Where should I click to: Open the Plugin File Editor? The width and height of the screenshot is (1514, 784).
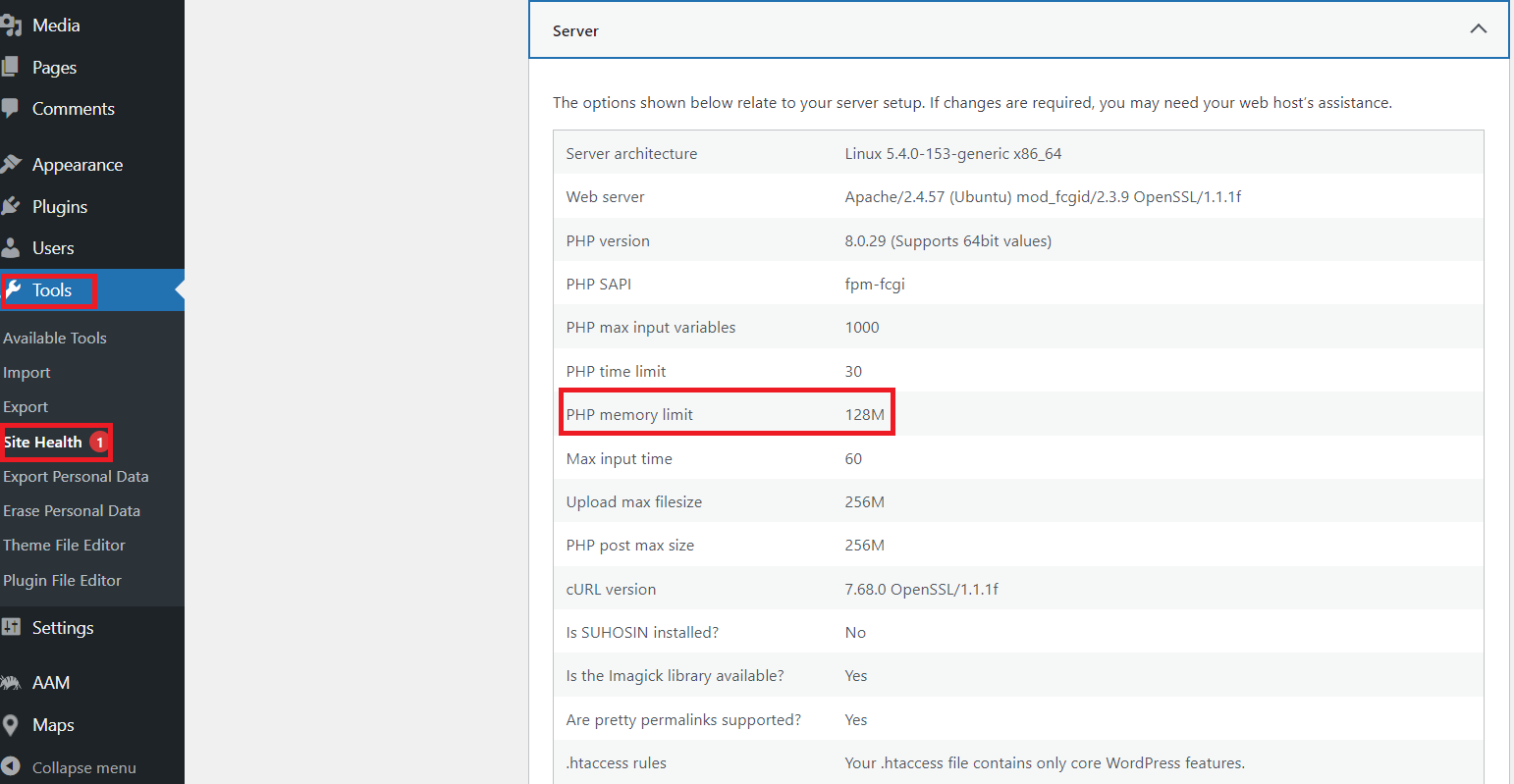[62, 580]
